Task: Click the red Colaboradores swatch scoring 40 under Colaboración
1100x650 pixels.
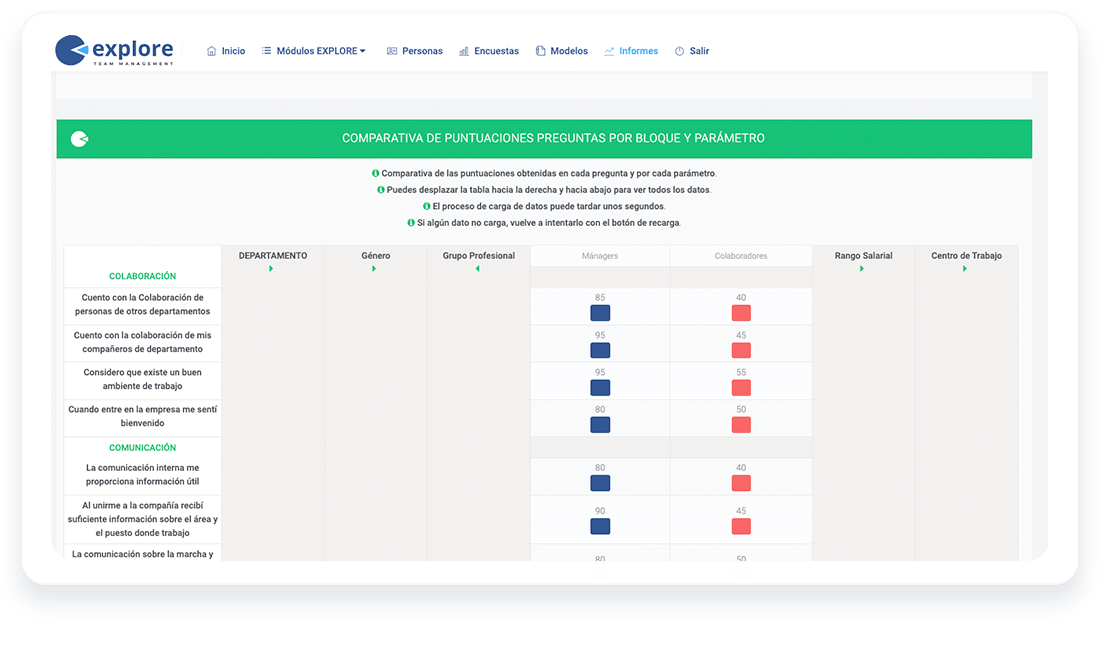Action: (741, 313)
